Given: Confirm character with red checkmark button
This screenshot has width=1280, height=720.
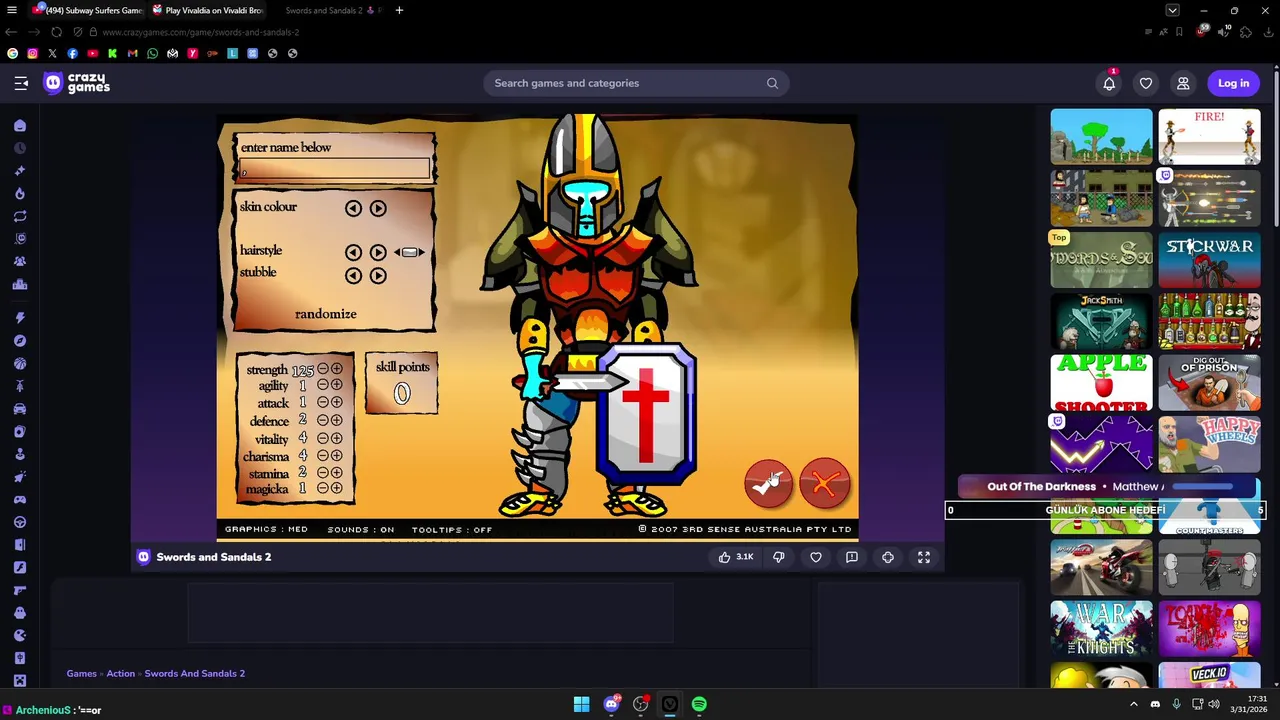Looking at the screenshot, I should 768,484.
